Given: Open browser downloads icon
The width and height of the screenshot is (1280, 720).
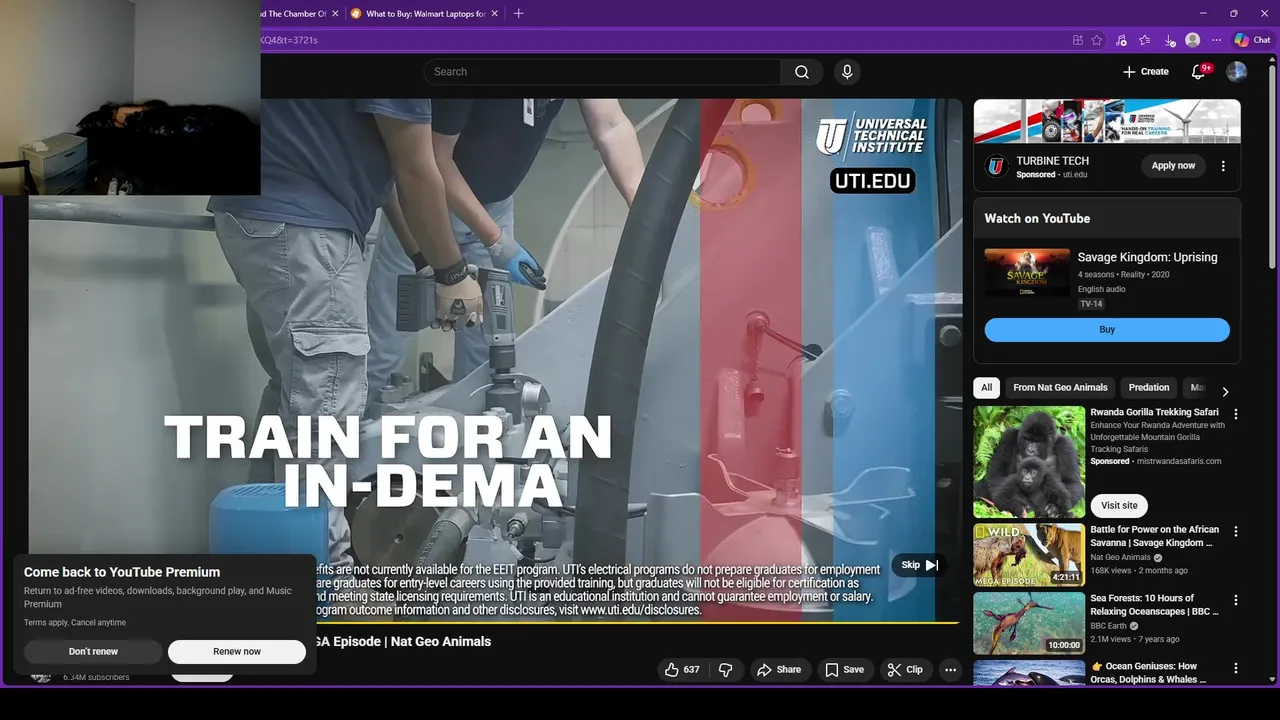Looking at the screenshot, I should coord(1169,40).
